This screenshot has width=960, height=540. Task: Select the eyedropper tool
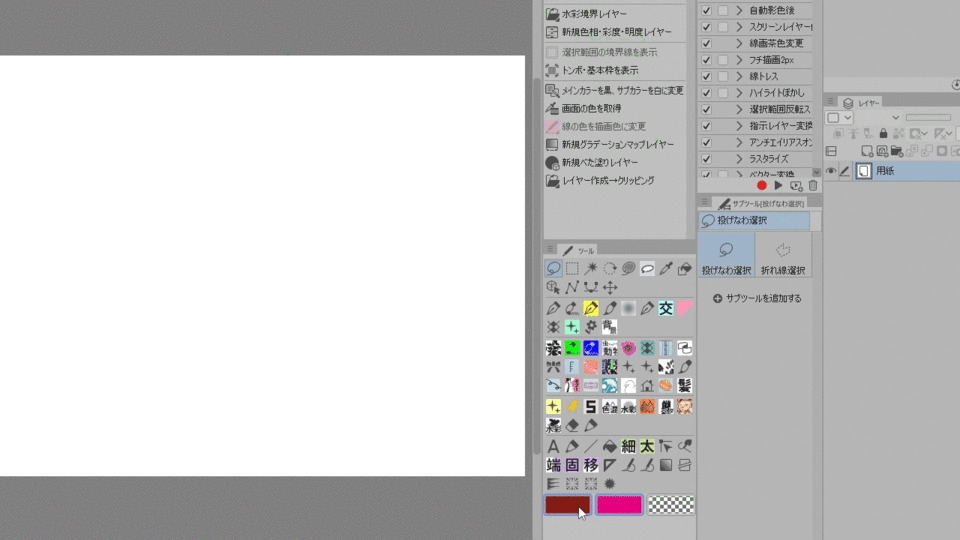pyautogui.click(x=666, y=268)
